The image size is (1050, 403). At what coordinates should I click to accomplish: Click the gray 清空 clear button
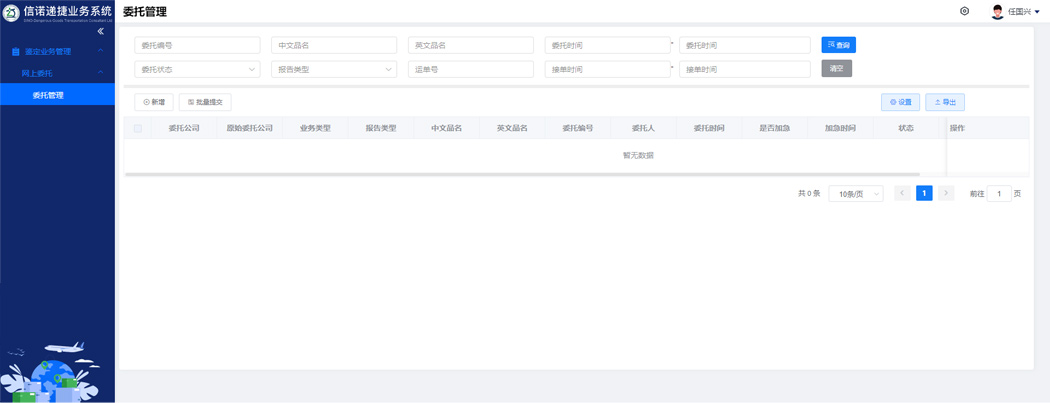pyautogui.click(x=836, y=69)
